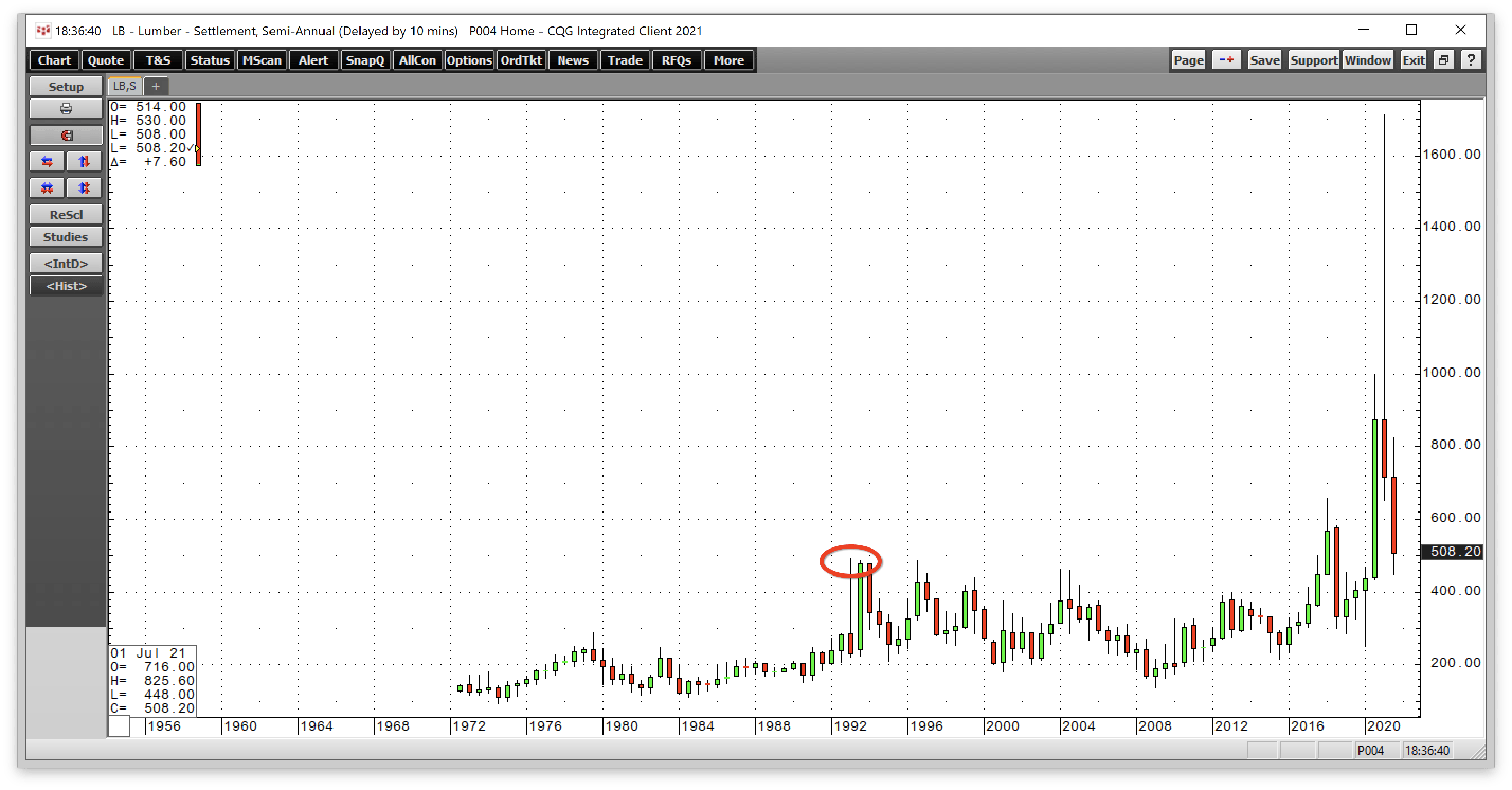The width and height of the screenshot is (1512, 790).
Task: Click the 1600.00 price axis label
Action: pos(1452,155)
